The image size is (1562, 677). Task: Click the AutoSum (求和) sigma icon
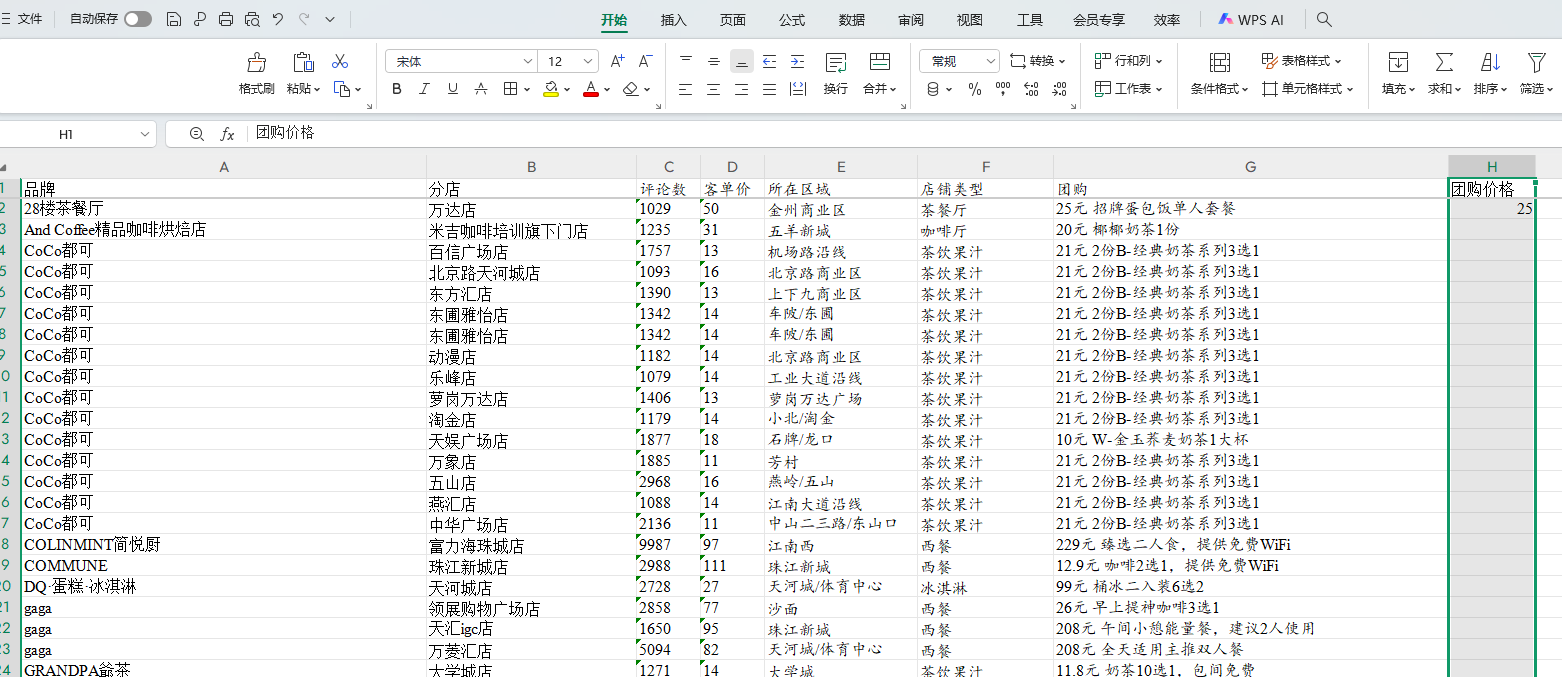1444,62
